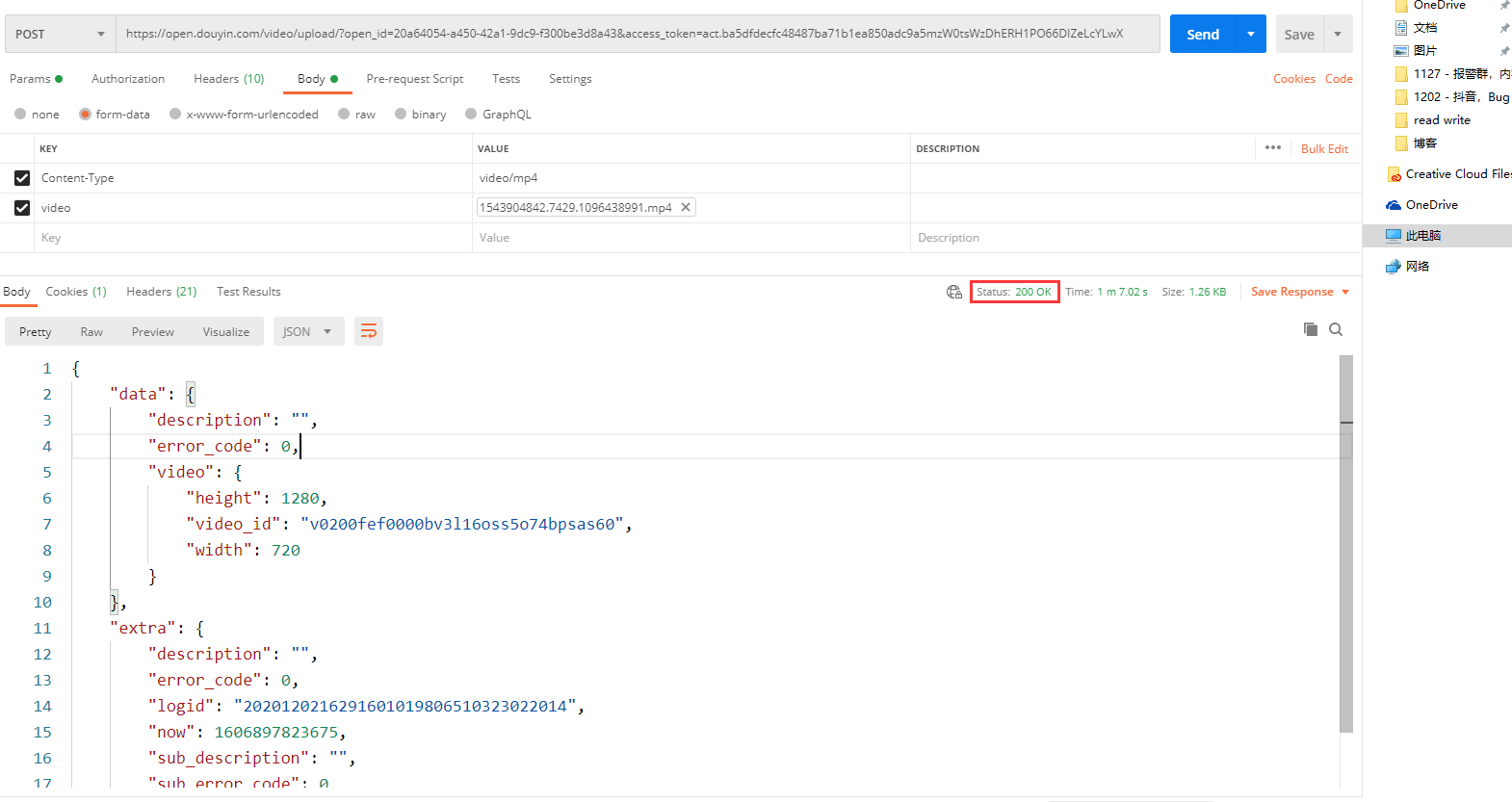Open search in response body
This screenshot has height=802, width=1512.
click(1336, 329)
